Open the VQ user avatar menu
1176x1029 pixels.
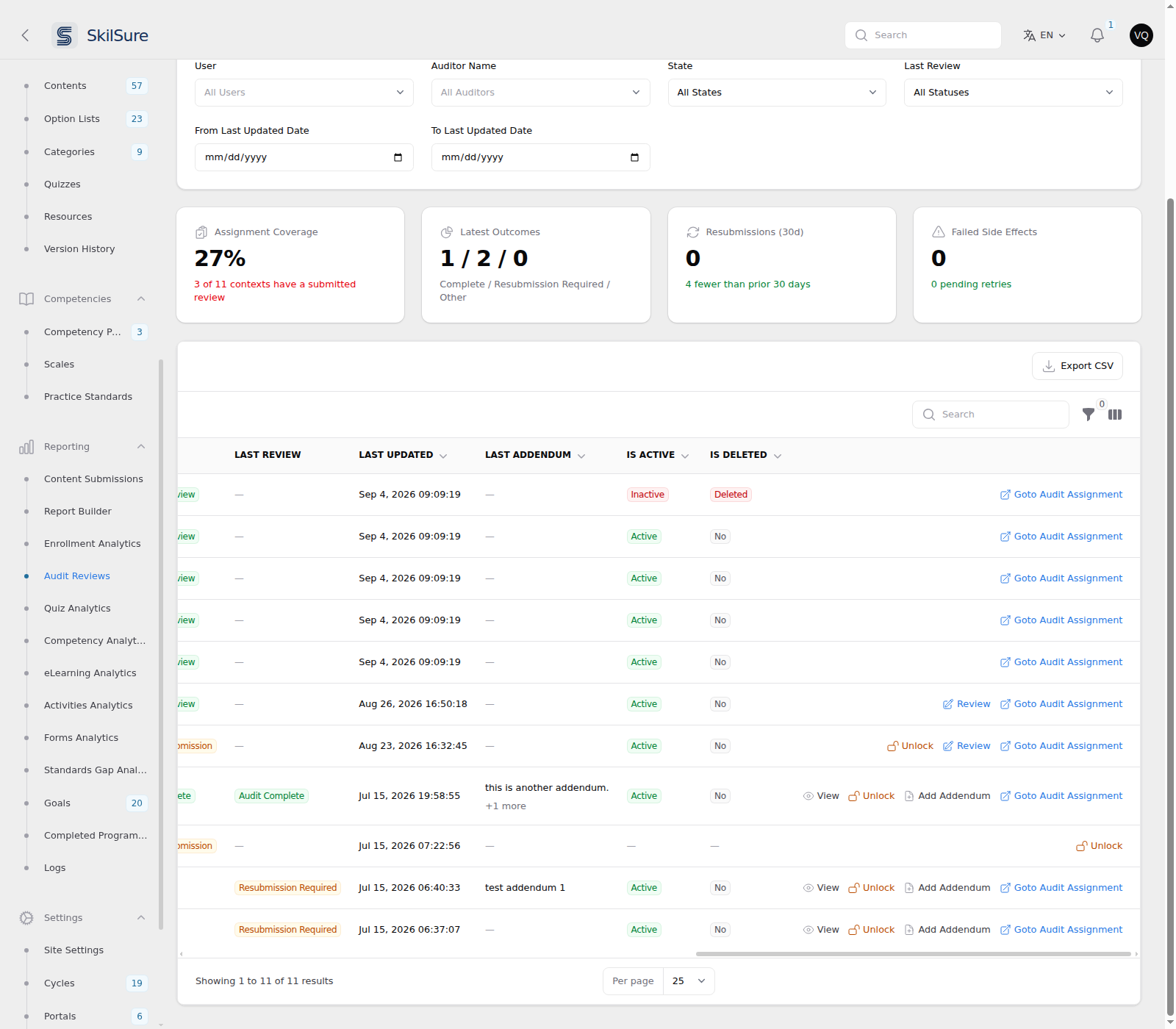click(1141, 35)
